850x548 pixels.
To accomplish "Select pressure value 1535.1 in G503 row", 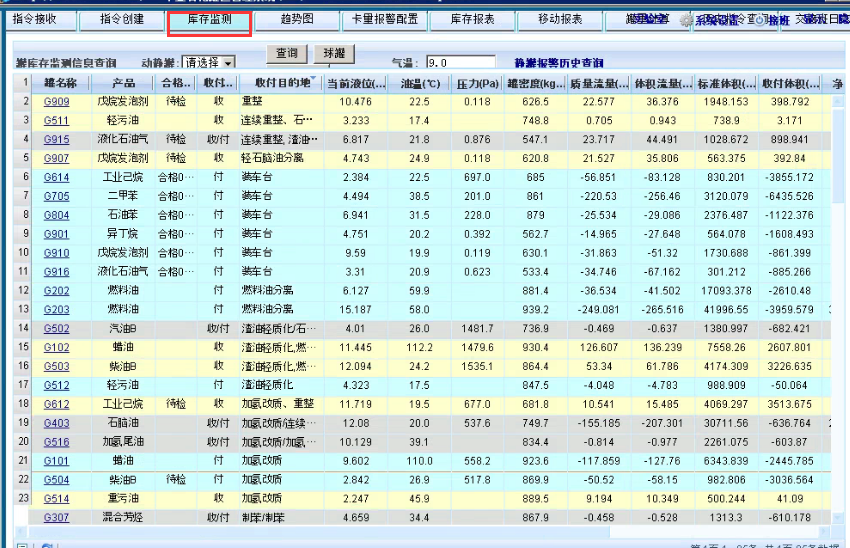I will pyautogui.click(x=477, y=367).
